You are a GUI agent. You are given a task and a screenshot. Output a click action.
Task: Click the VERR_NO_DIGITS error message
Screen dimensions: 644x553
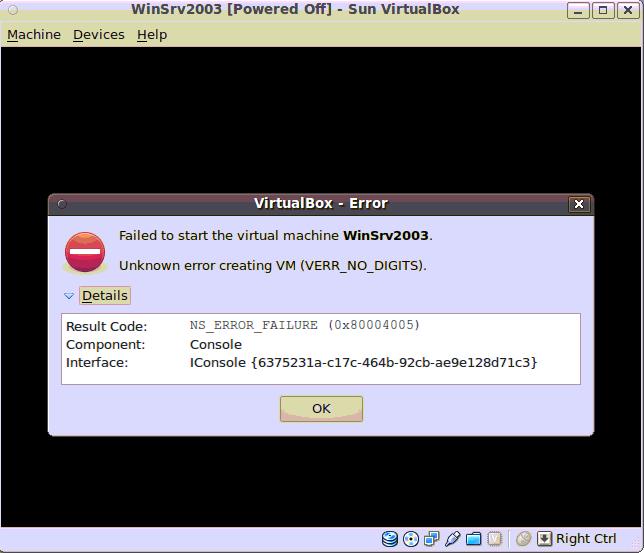coord(273,265)
